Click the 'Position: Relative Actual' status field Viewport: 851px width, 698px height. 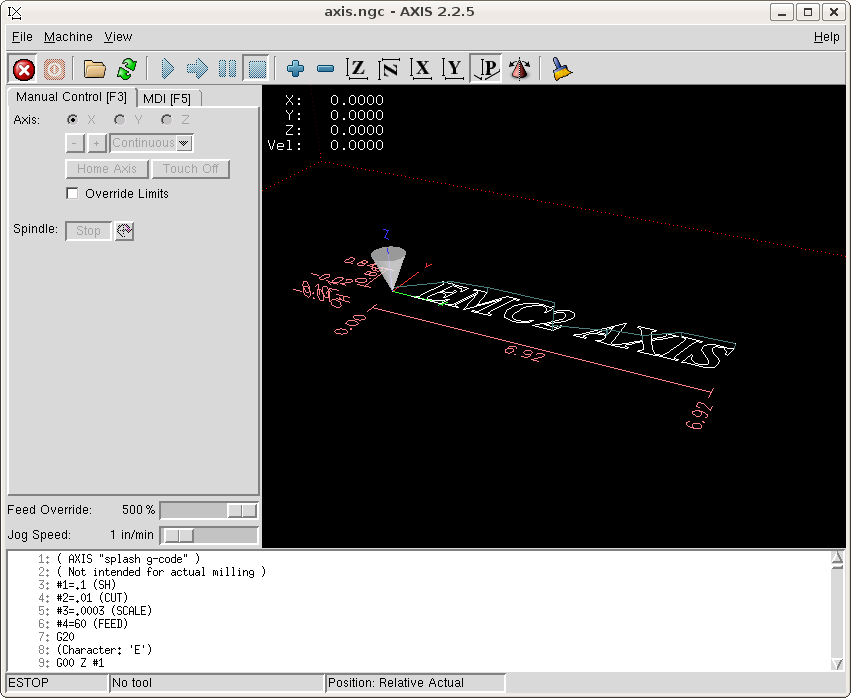coord(415,683)
